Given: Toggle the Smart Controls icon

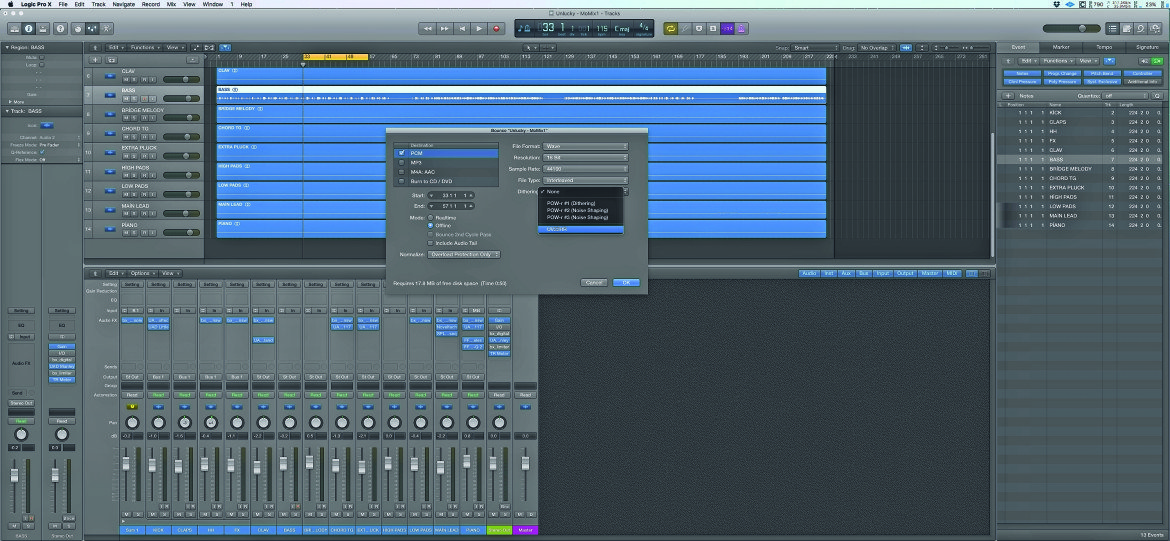Looking at the screenshot, I should (77, 28).
